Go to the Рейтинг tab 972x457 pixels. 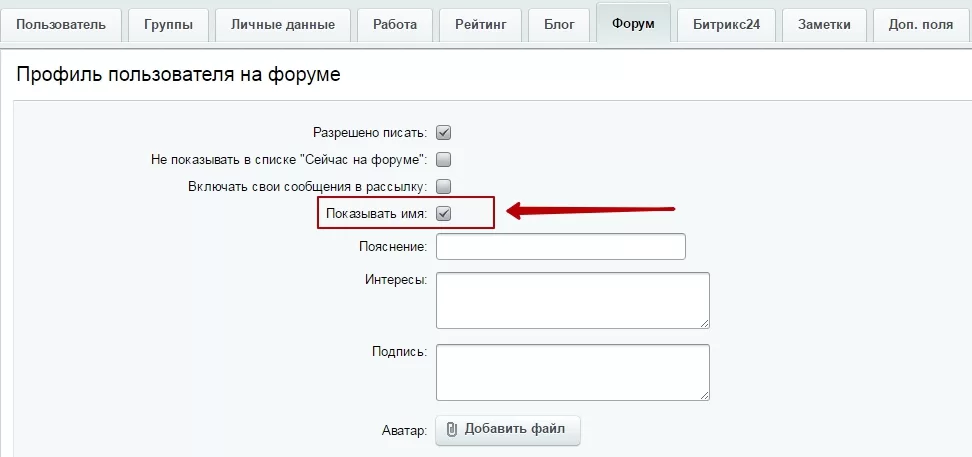tap(480, 25)
